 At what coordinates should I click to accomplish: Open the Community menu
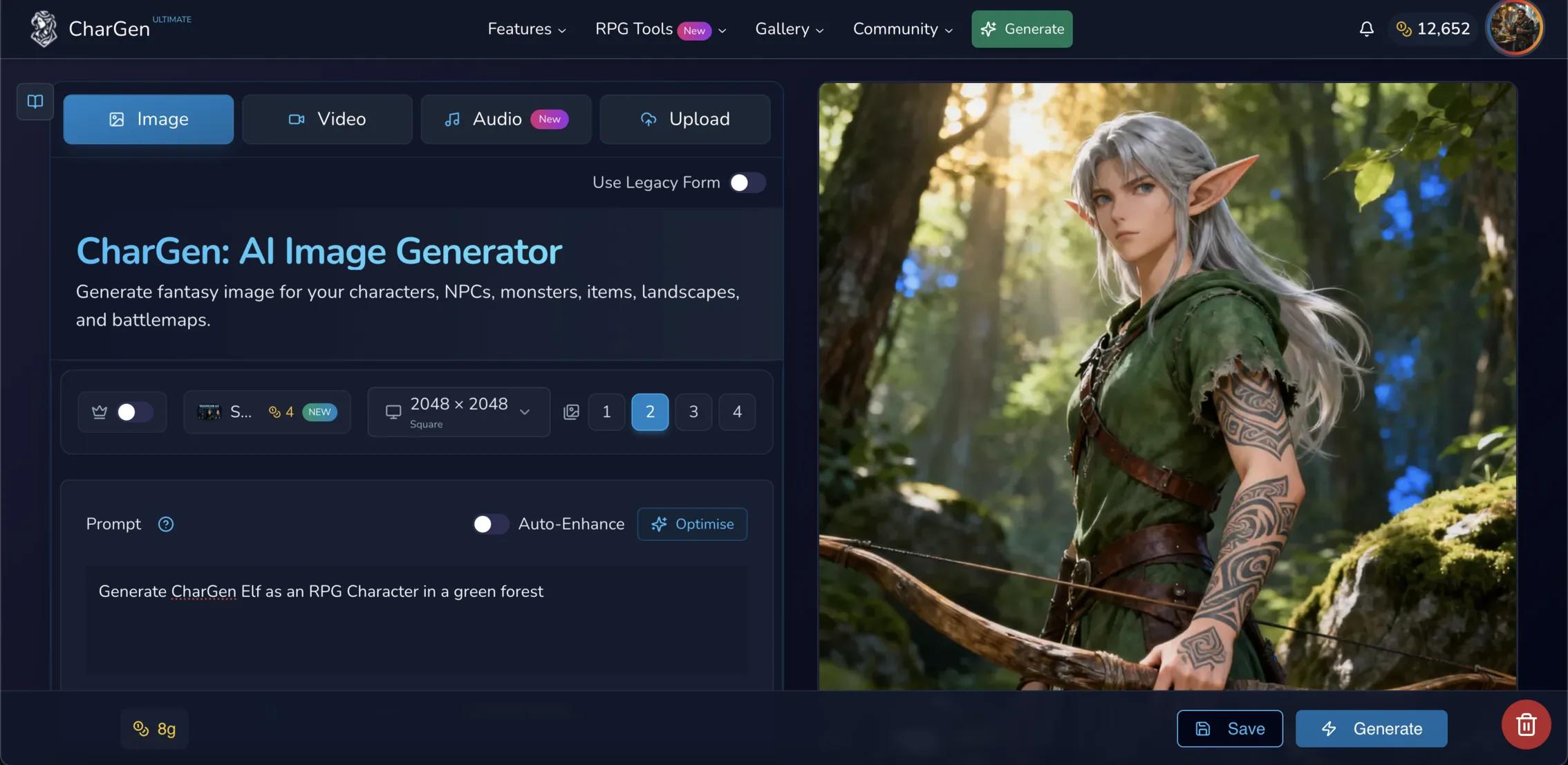902,28
